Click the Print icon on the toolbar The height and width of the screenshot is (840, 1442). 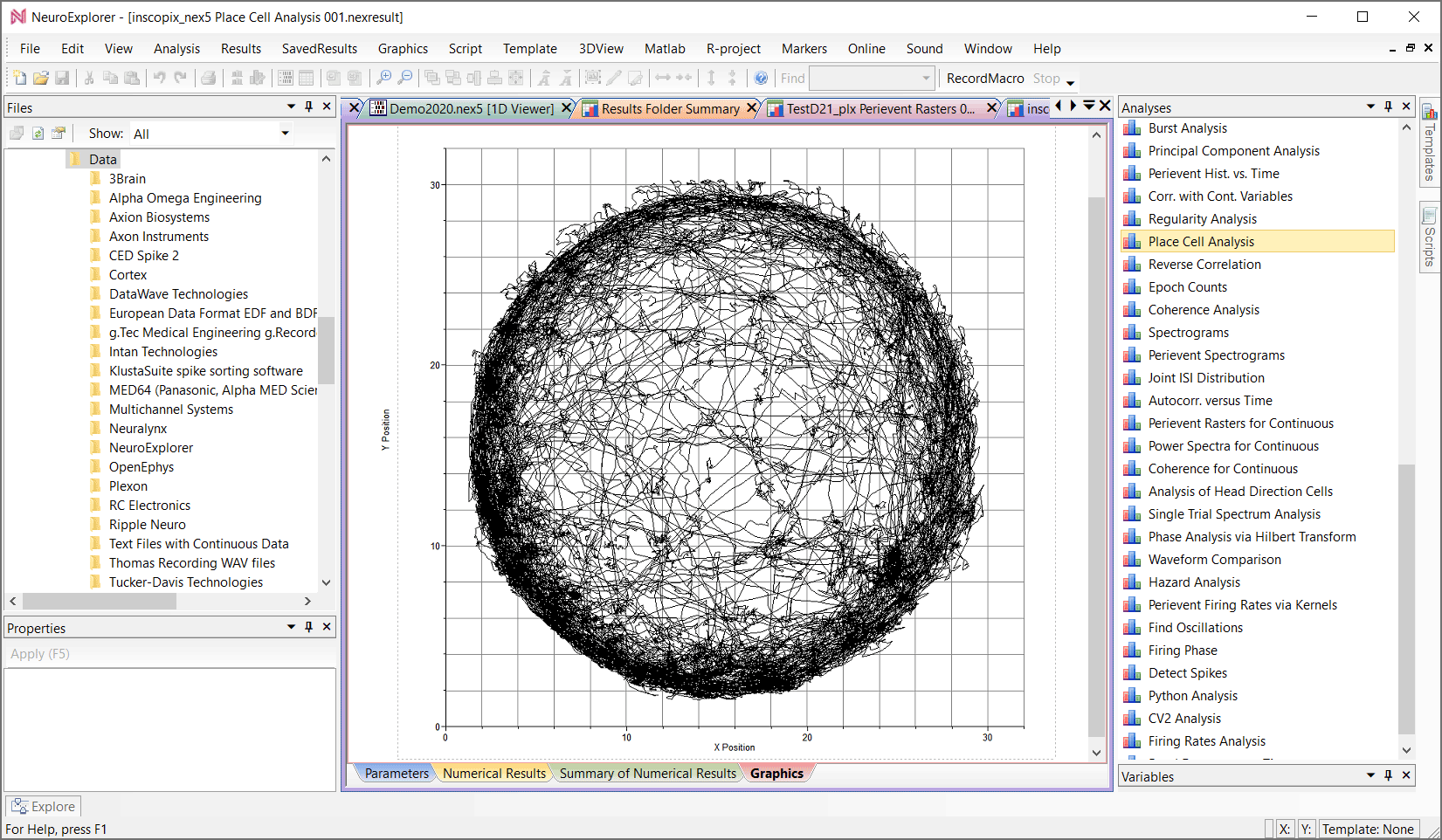pyautogui.click(x=209, y=78)
